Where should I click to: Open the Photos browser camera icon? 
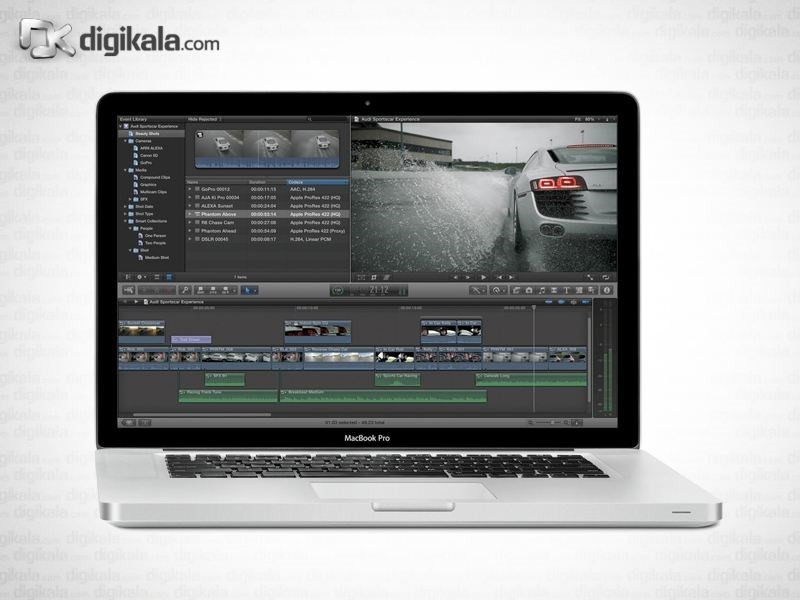(529, 289)
